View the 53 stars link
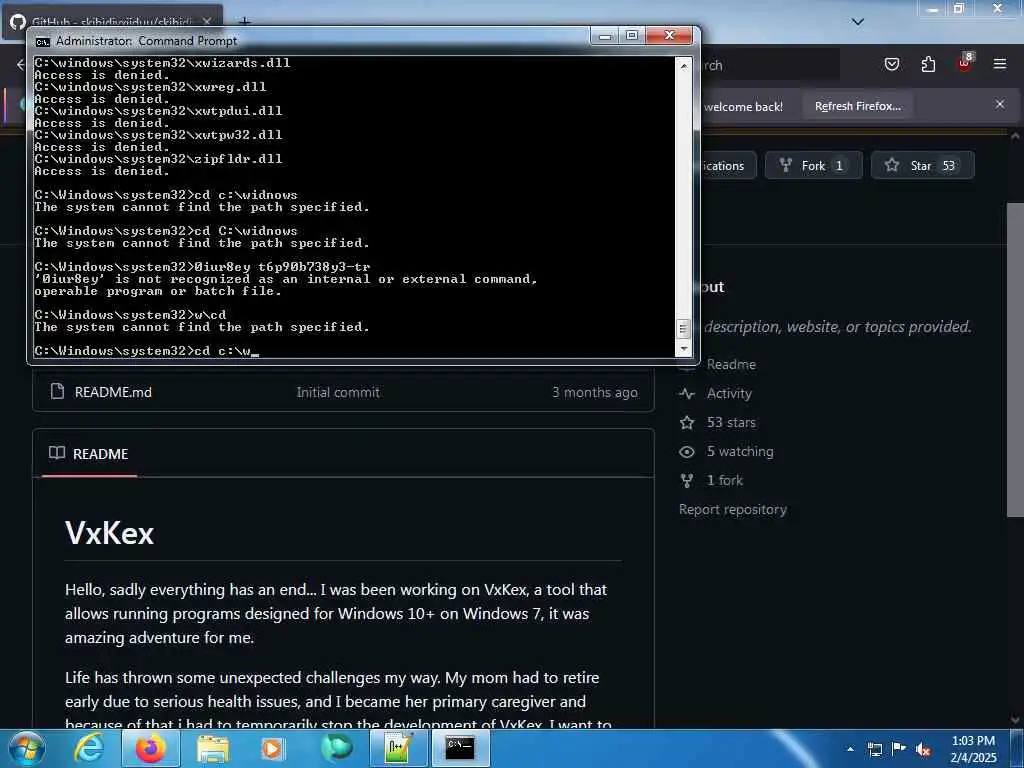Viewport: 1024px width, 768px height. click(x=731, y=422)
